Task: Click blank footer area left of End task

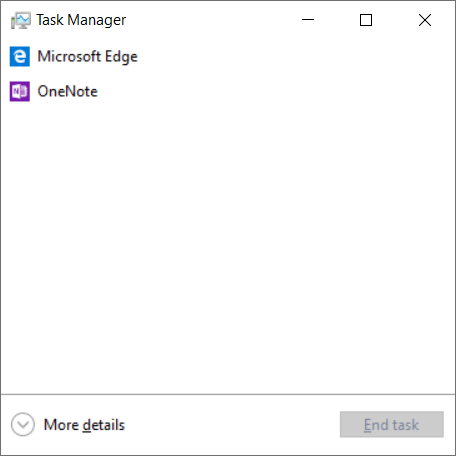Action: tap(233, 425)
